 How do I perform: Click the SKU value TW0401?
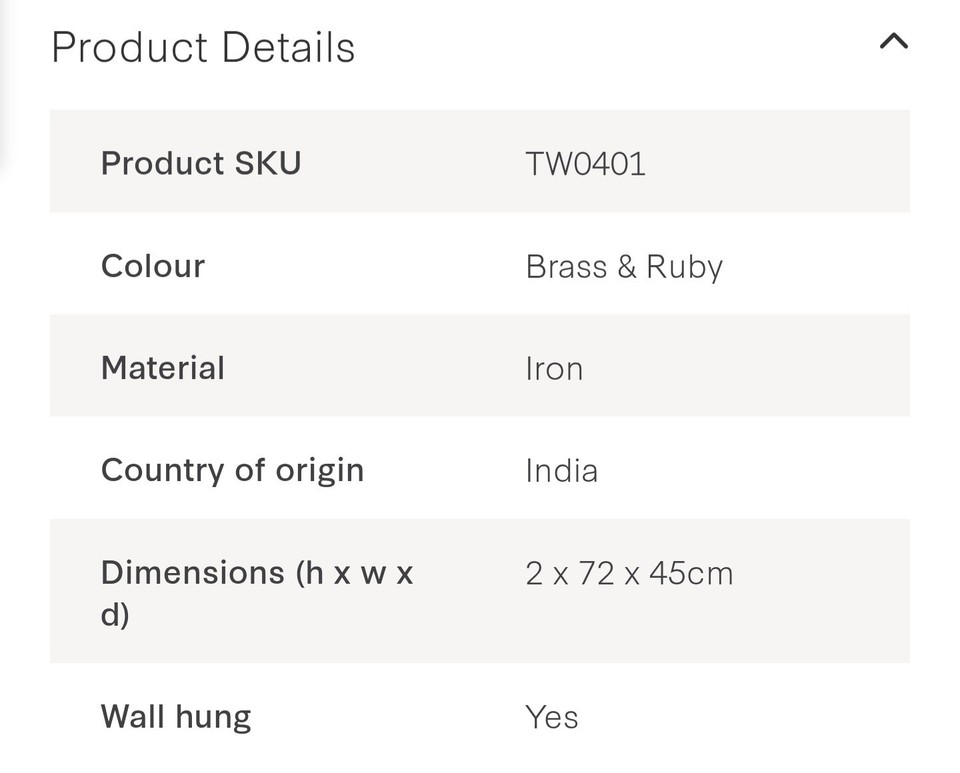(586, 164)
